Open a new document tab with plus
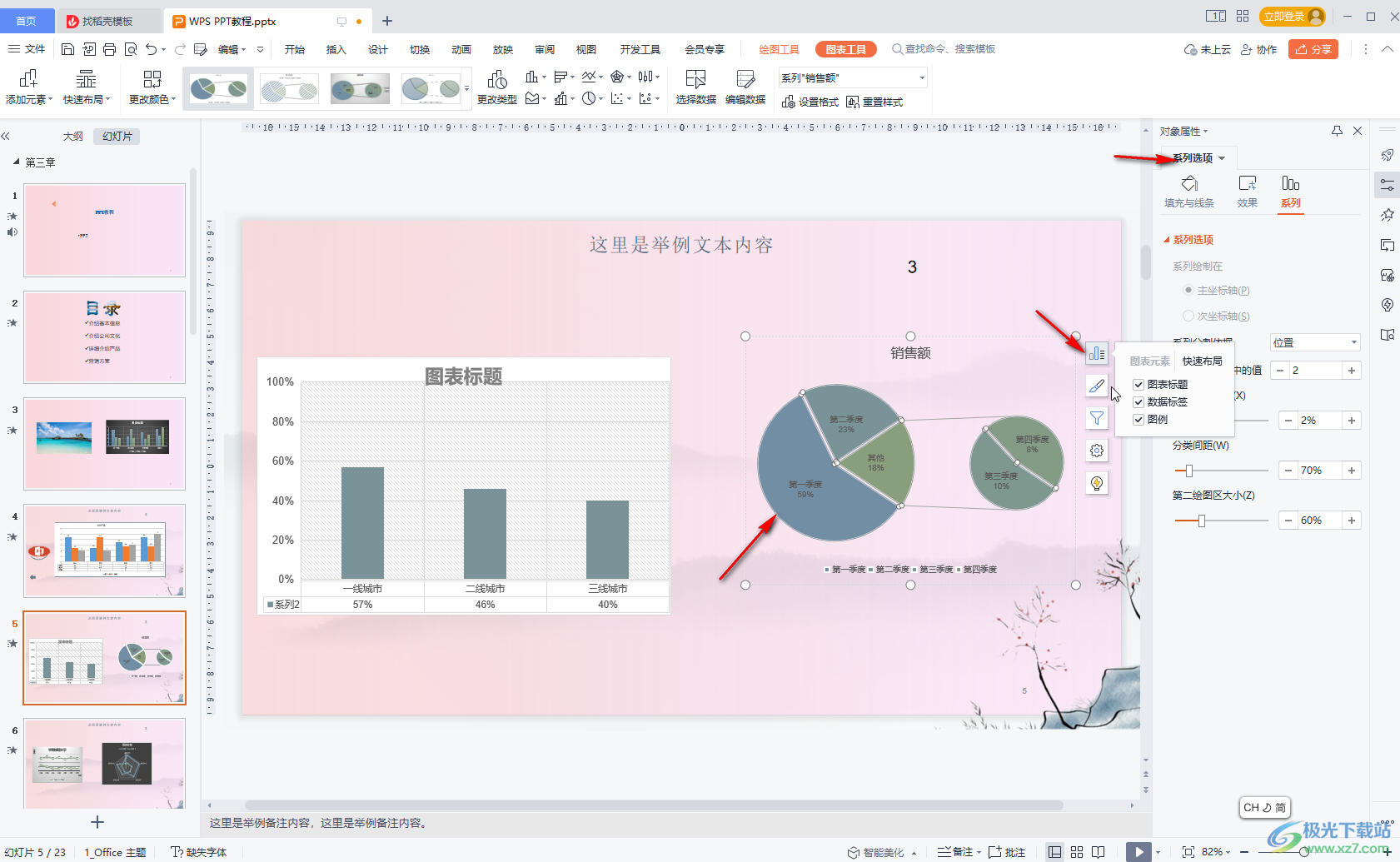This screenshot has width=1400, height=862. pos(387,21)
